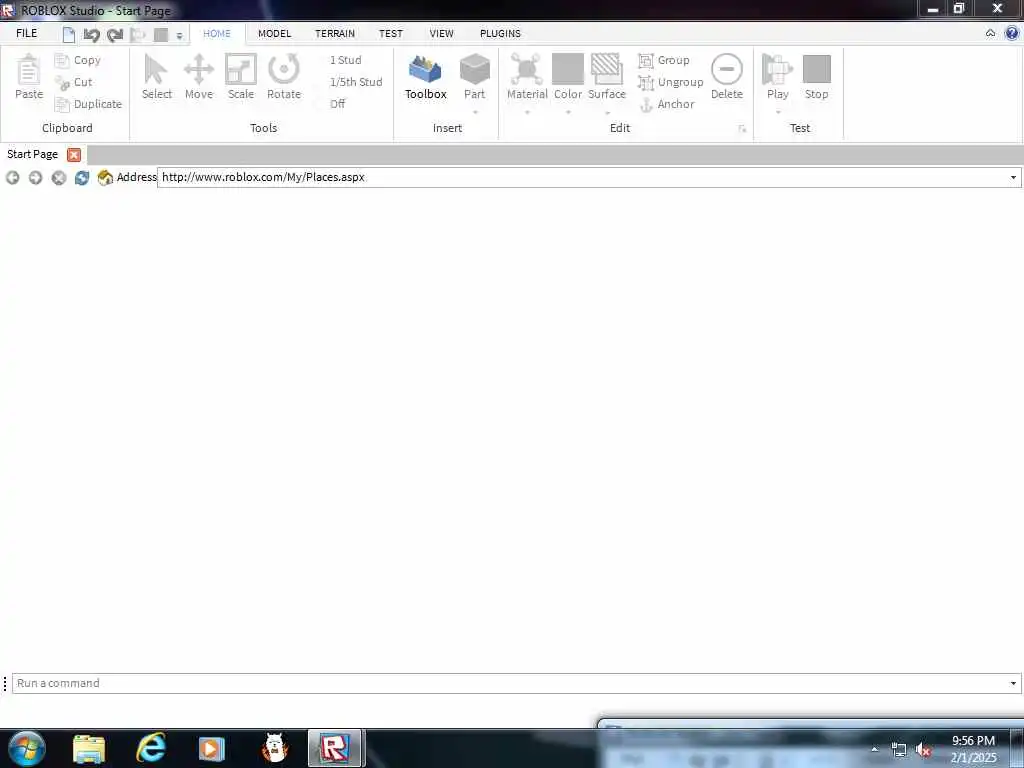The height and width of the screenshot is (768, 1024).
Task: Switch to the VIEW ribbon tab
Action: (x=441, y=33)
